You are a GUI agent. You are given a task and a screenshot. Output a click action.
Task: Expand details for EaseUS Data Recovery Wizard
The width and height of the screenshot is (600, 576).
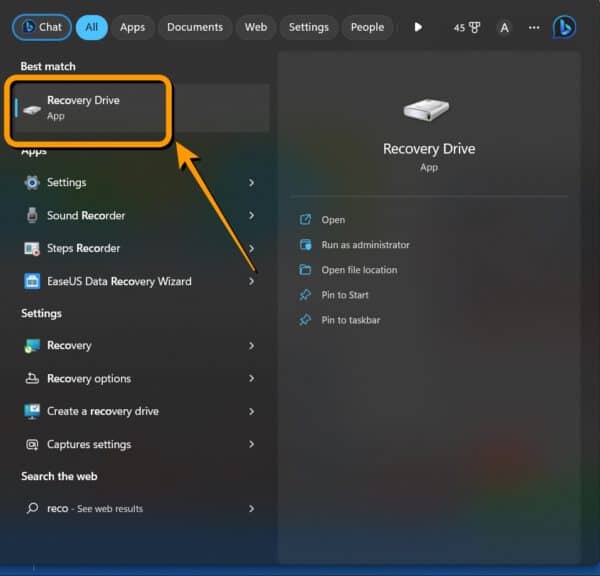[x=251, y=282]
